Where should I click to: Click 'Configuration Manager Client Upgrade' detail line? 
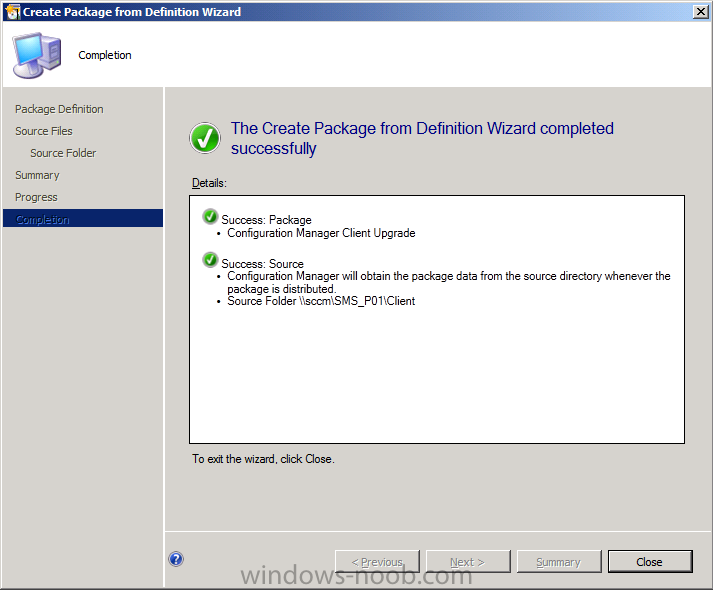pos(321,233)
